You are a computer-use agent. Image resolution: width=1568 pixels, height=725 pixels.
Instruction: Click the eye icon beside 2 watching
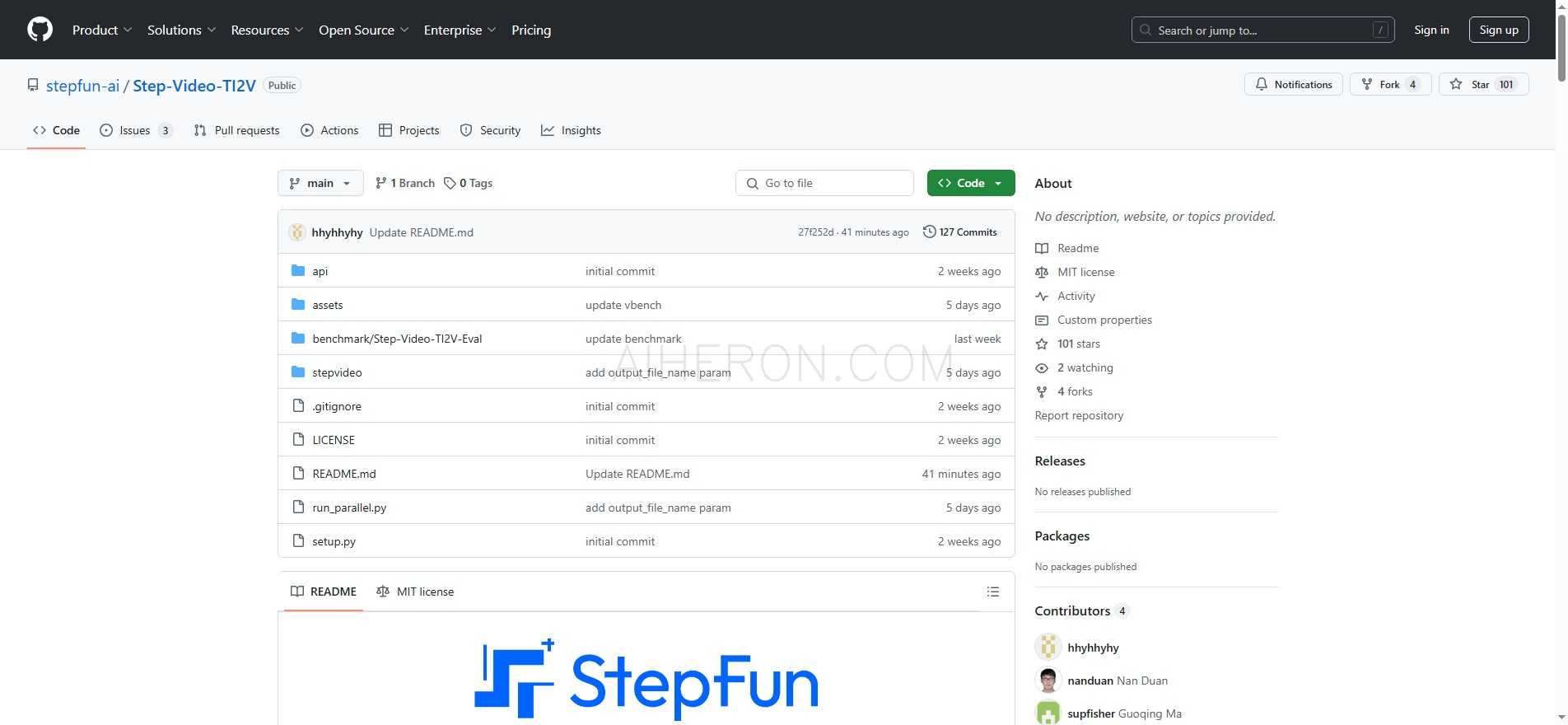1042,367
